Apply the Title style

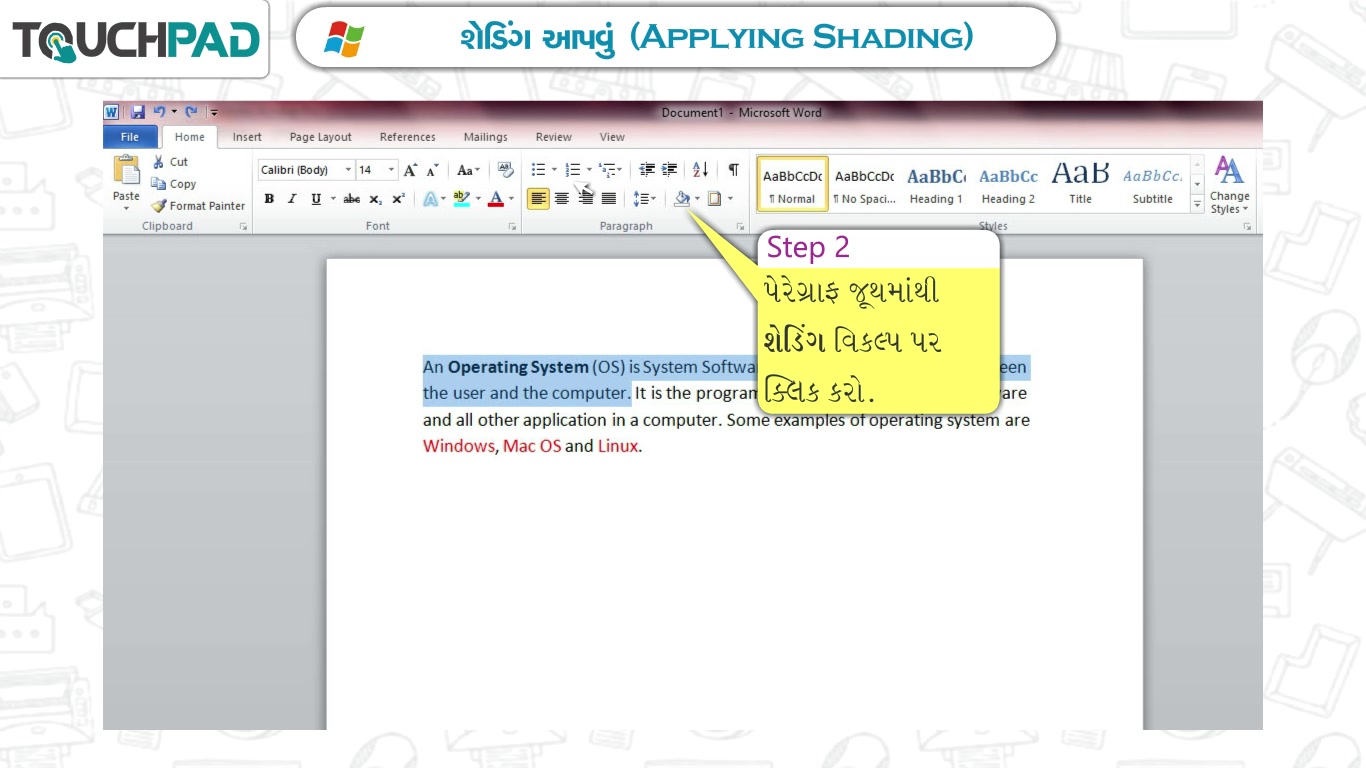[x=1080, y=184]
